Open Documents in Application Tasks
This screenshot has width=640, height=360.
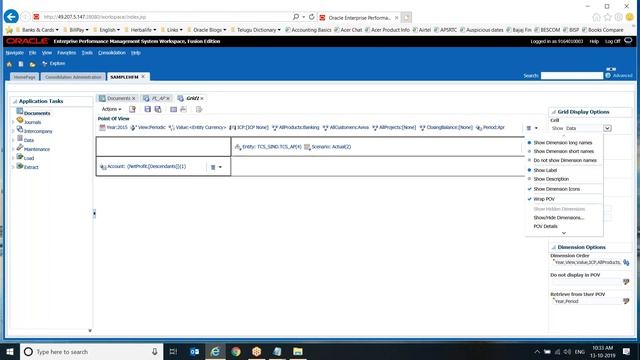(37, 113)
